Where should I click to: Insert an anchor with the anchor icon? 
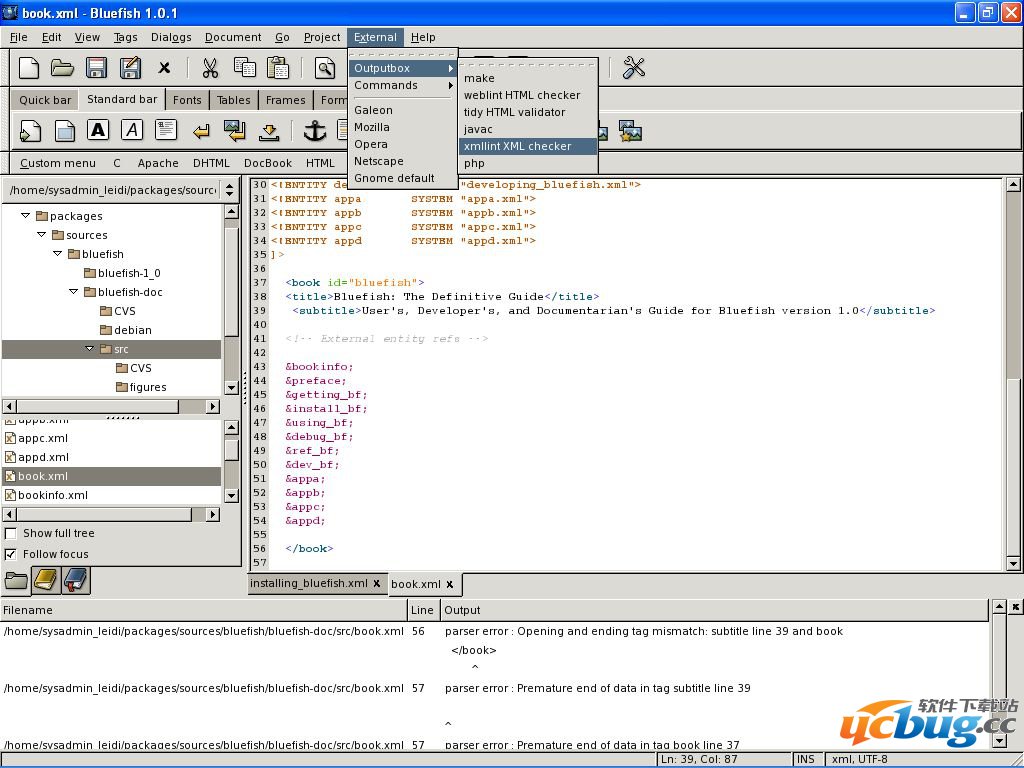pos(315,131)
